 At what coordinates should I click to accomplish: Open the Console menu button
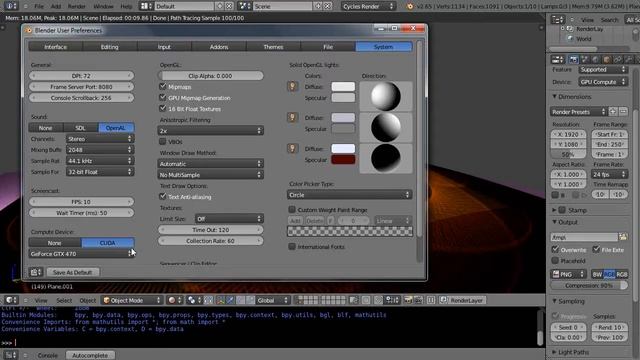click(48, 356)
